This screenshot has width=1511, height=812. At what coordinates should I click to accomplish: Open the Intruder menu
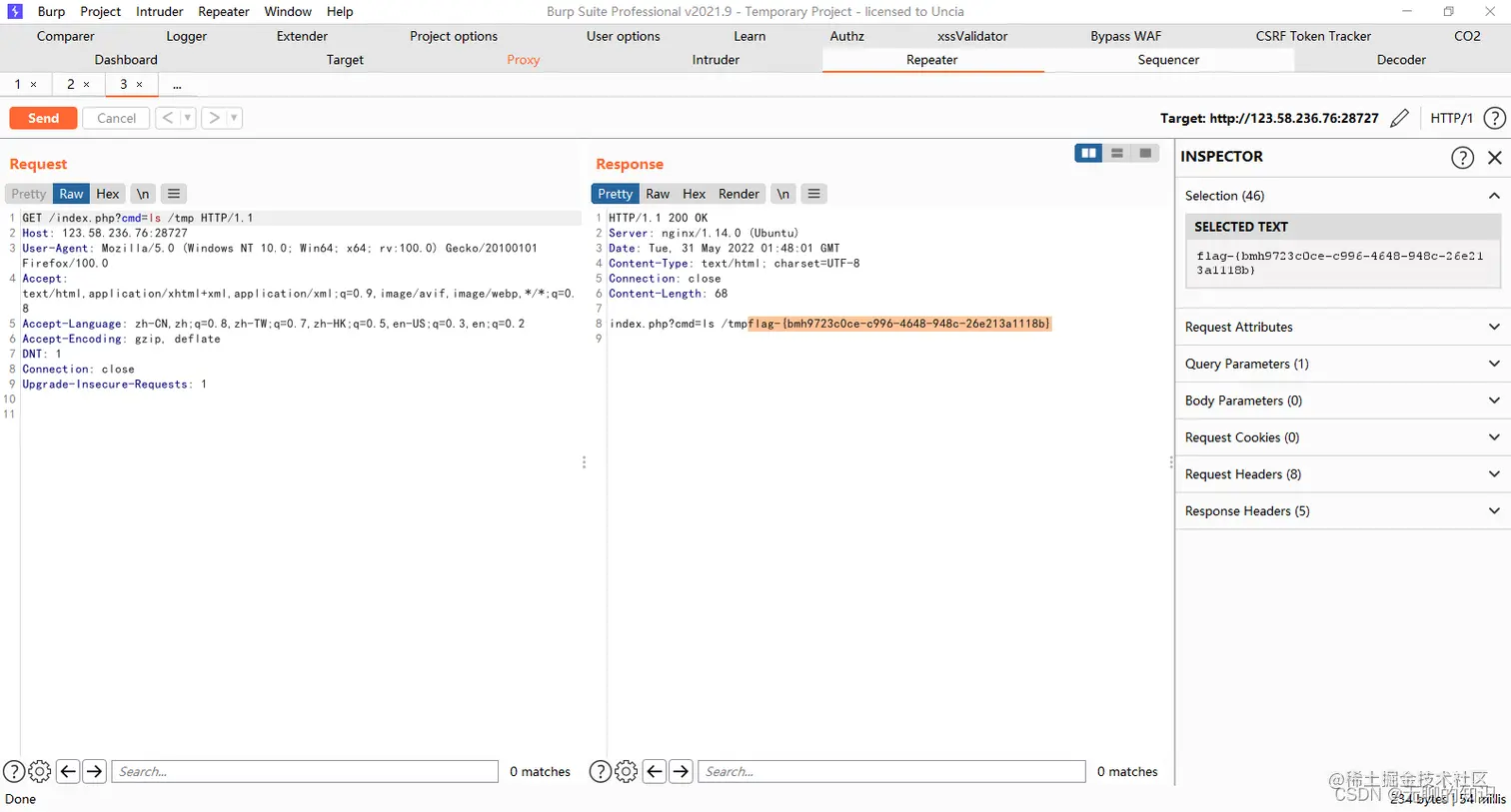160,11
